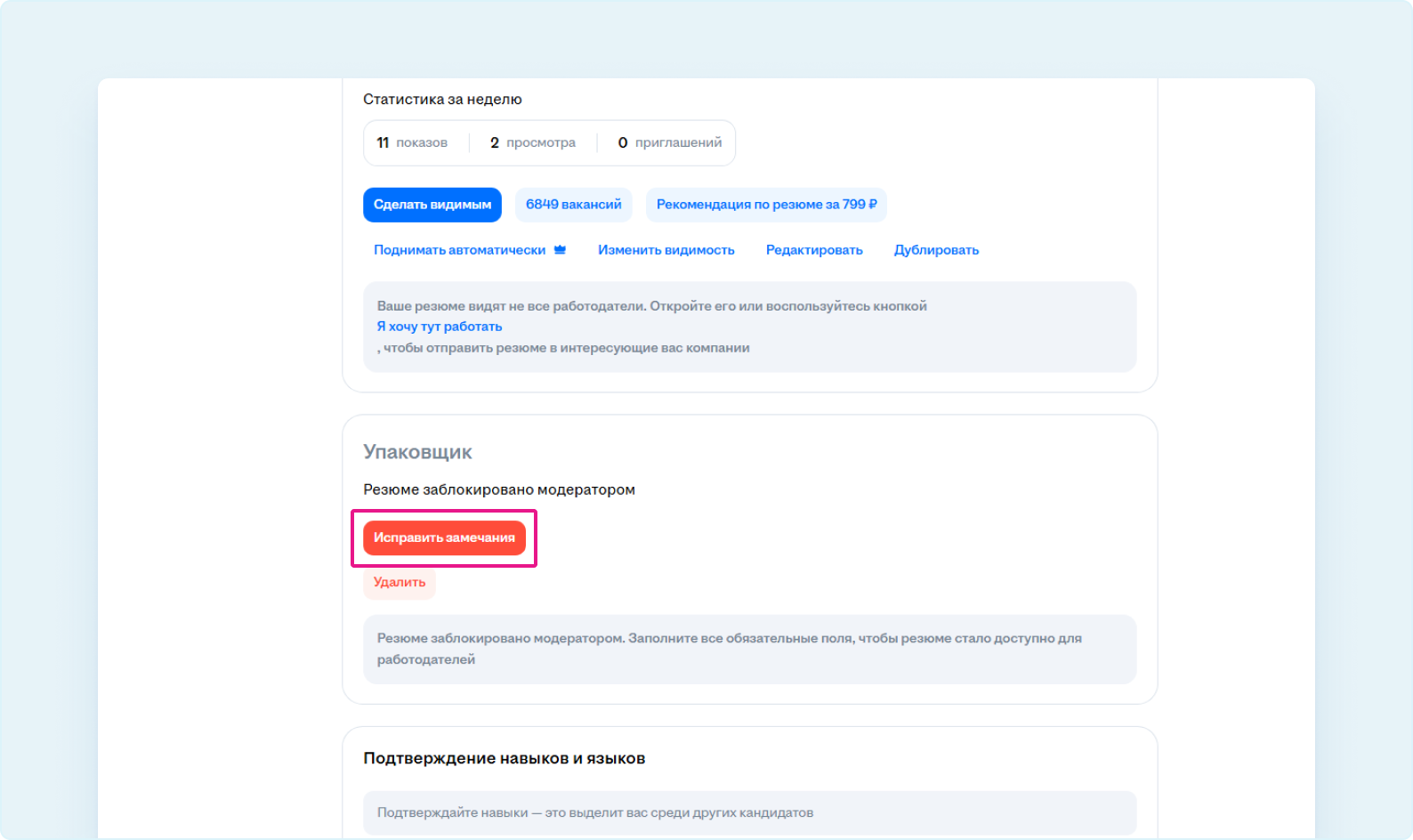Screen dimensions: 1413x840
Task: Click the Редактировать link
Action: pyautogui.click(x=814, y=250)
